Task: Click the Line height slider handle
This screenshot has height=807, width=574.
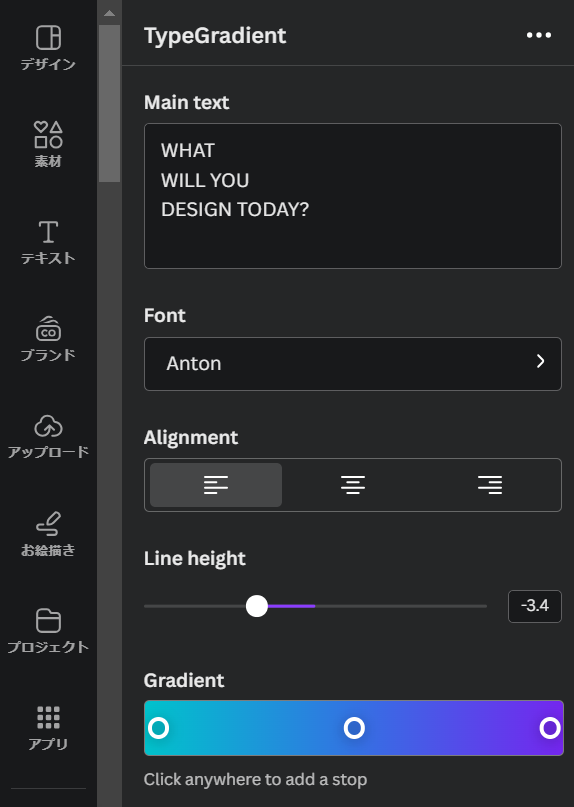Action: [257, 606]
